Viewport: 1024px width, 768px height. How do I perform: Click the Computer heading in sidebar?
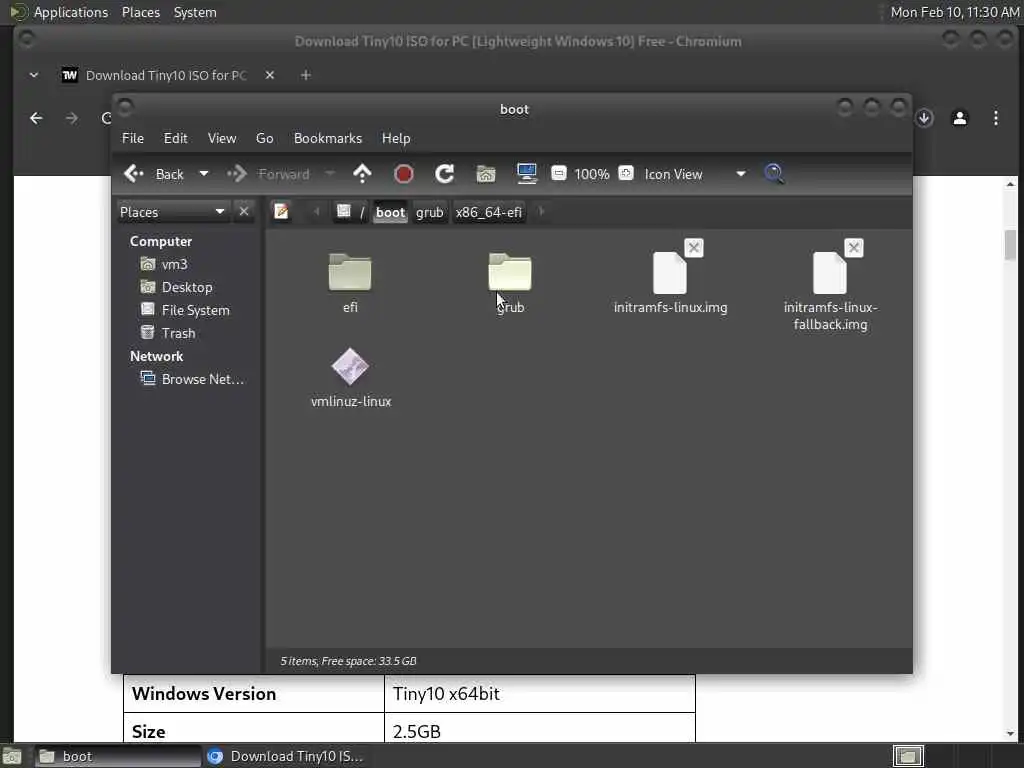point(161,242)
